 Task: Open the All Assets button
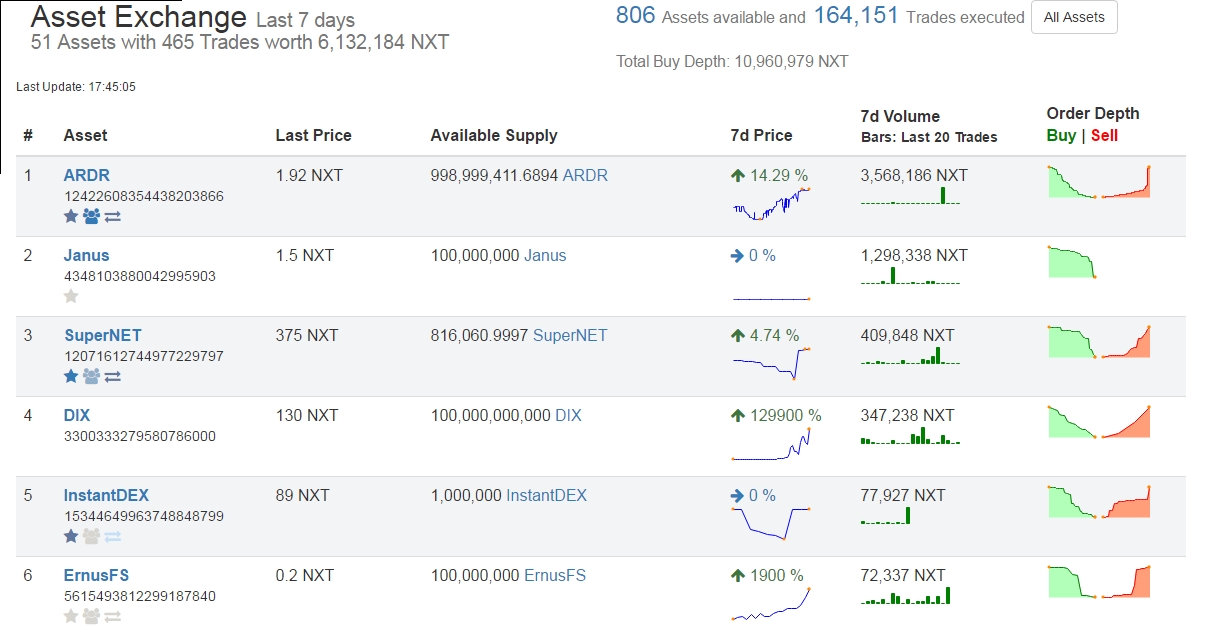pyautogui.click(x=1074, y=17)
